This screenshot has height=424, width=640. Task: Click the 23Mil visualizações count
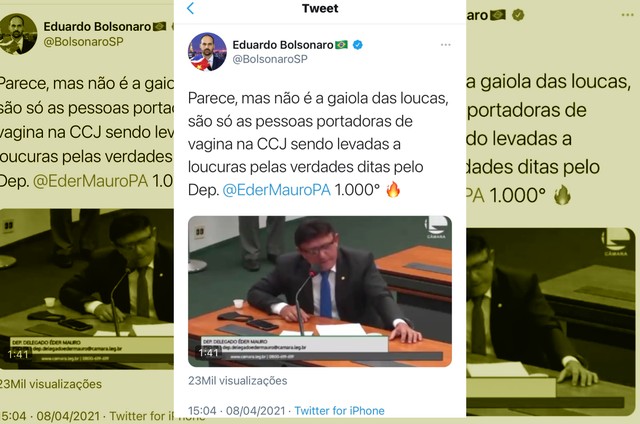238,381
